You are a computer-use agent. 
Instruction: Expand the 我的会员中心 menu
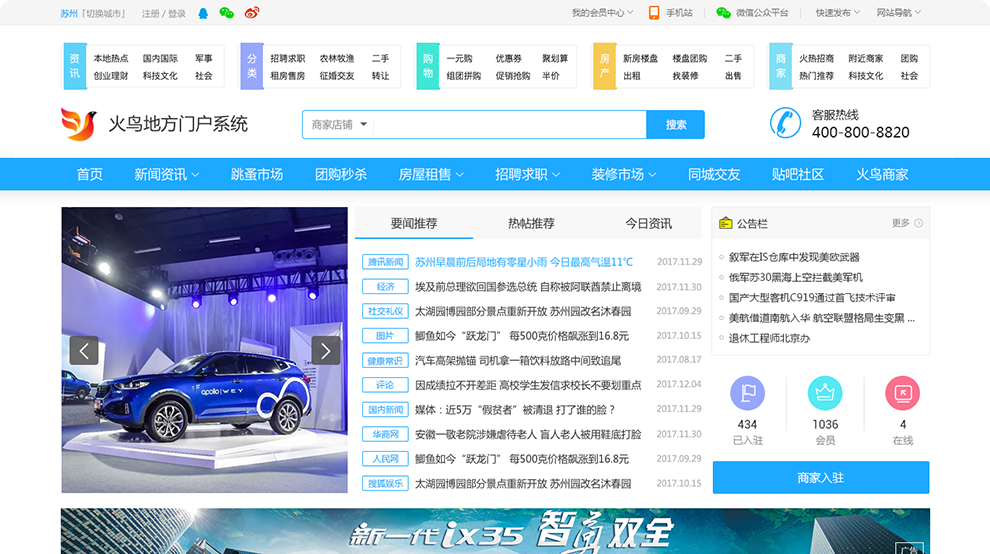[x=603, y=13]
